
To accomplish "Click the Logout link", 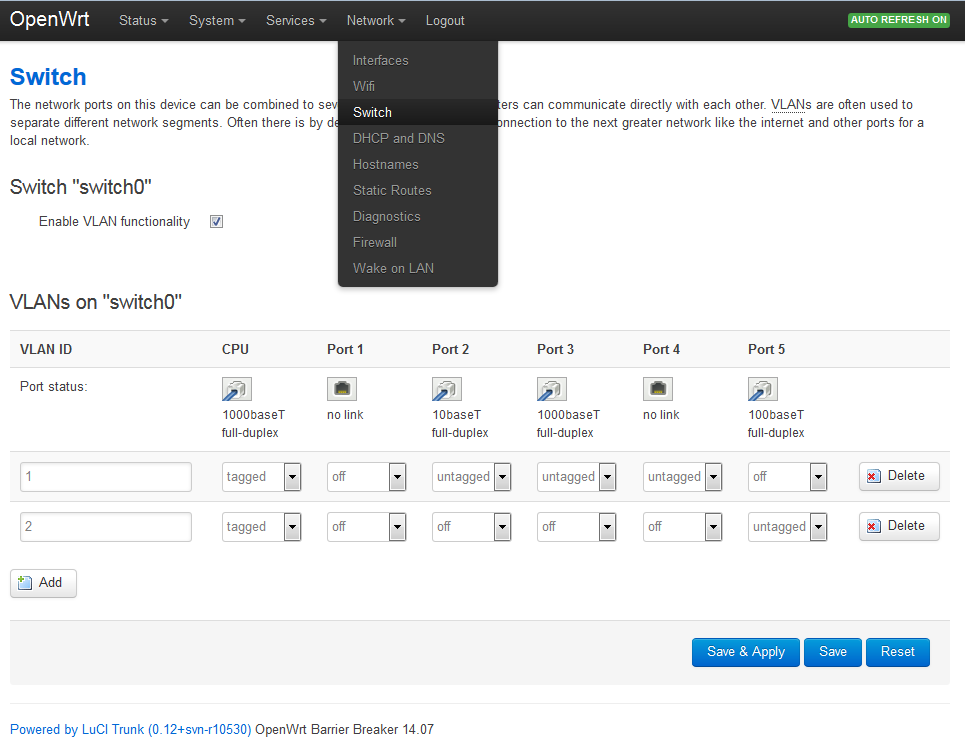I will (x=445, y=20).
